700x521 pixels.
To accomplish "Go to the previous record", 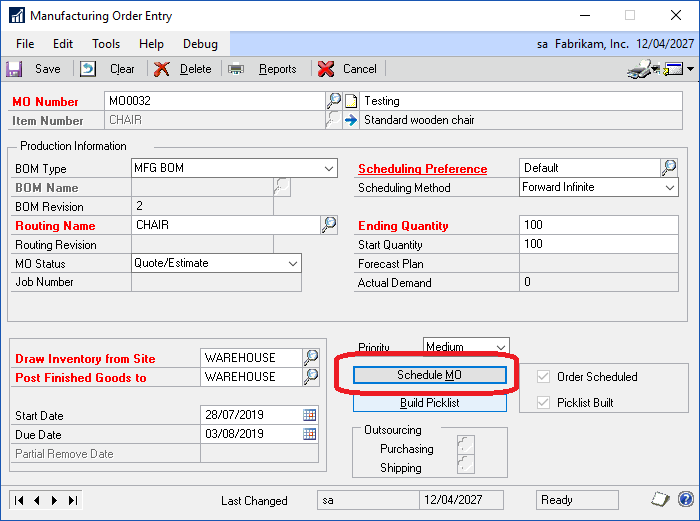I will tap(37, 500).
